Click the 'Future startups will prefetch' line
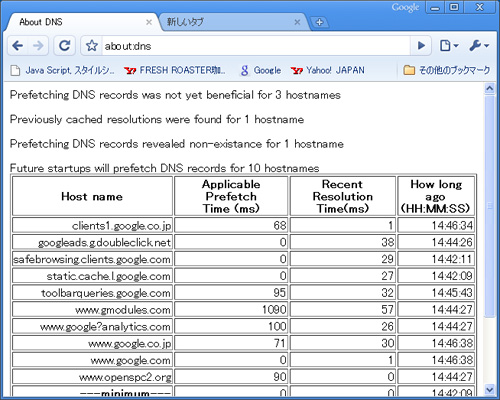This screenshot has height=400, width=500. tap(165, 168)
